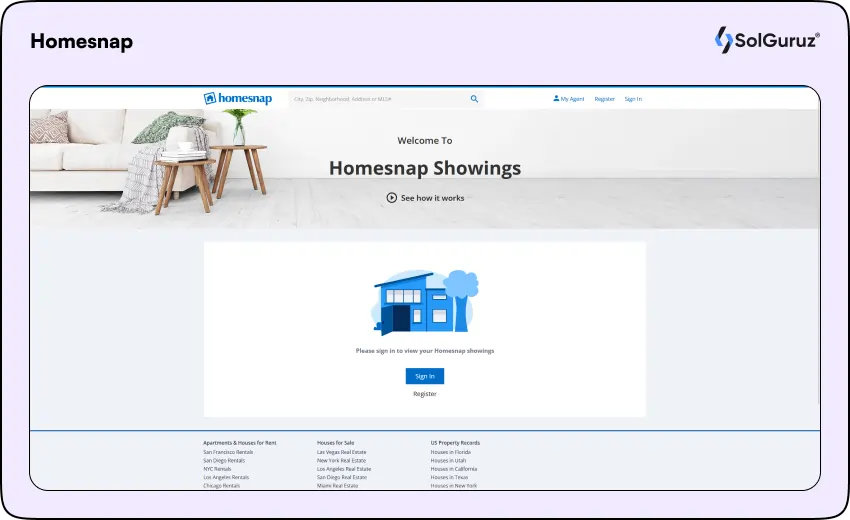Open New York Real Estate link
The height and width of the screenshot is (520, 850).
click(x=342, y=460)
